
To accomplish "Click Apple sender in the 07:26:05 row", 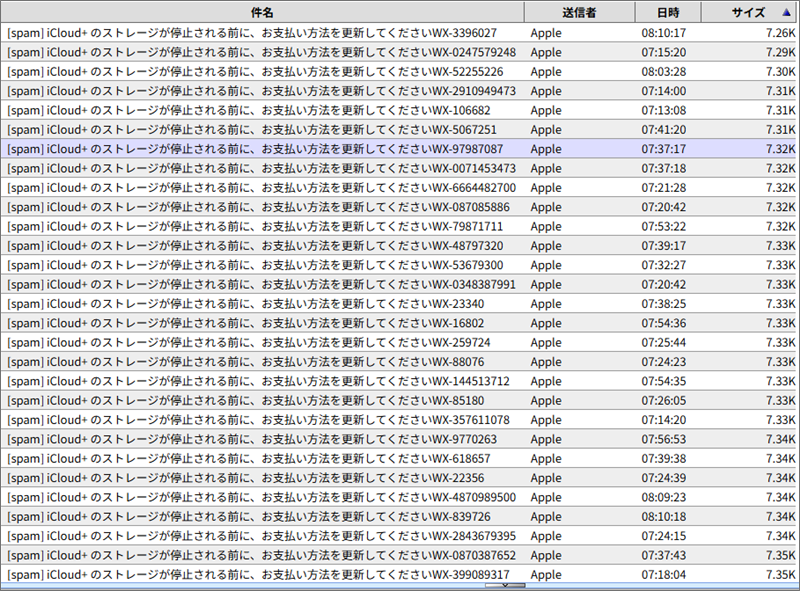I will coord(546,401).
